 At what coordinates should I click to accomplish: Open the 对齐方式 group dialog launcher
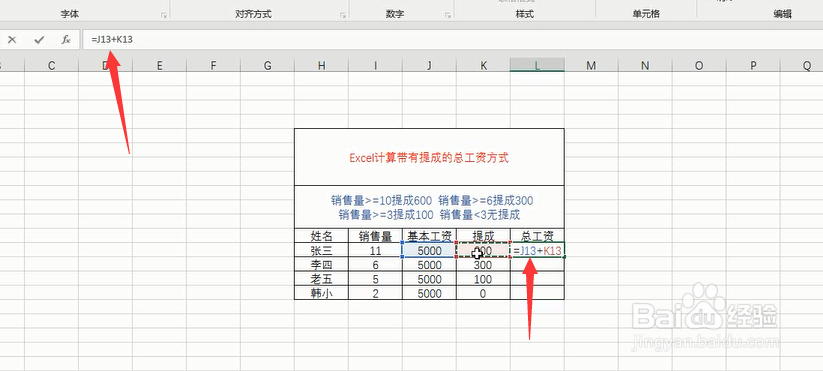click(x=343, y=16)
